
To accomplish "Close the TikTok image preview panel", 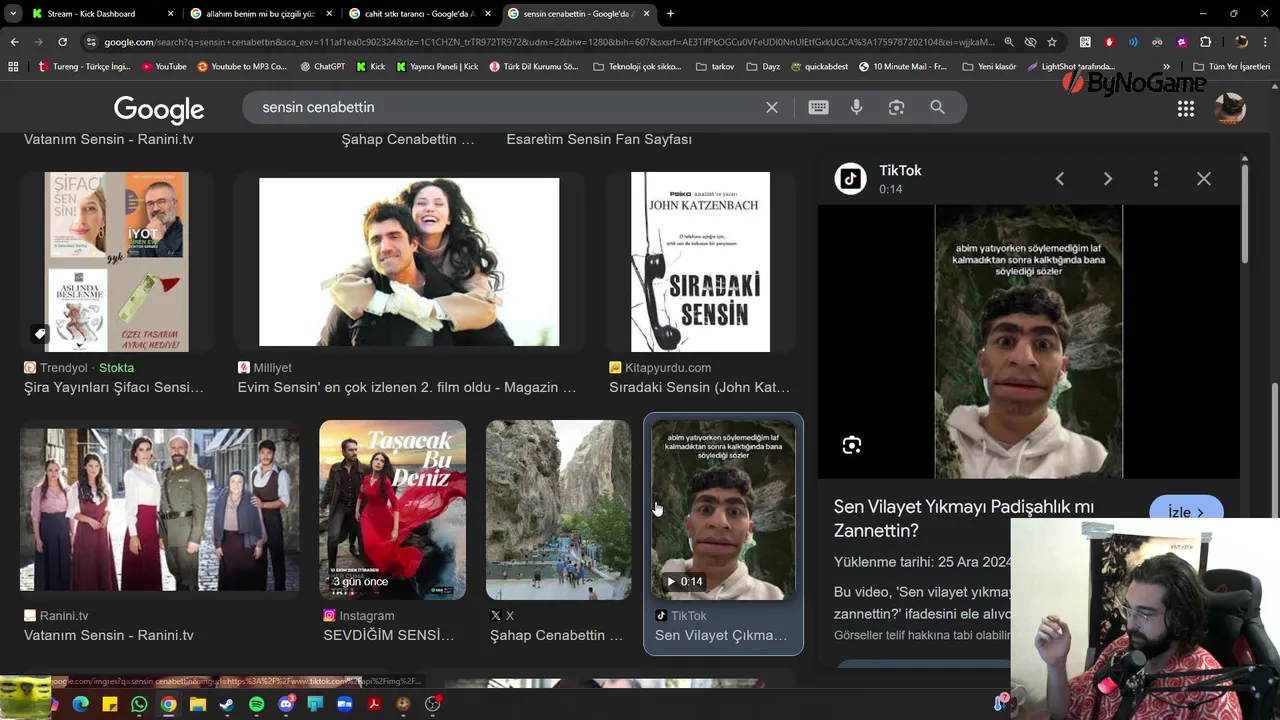I will (x=1204, y=179).
